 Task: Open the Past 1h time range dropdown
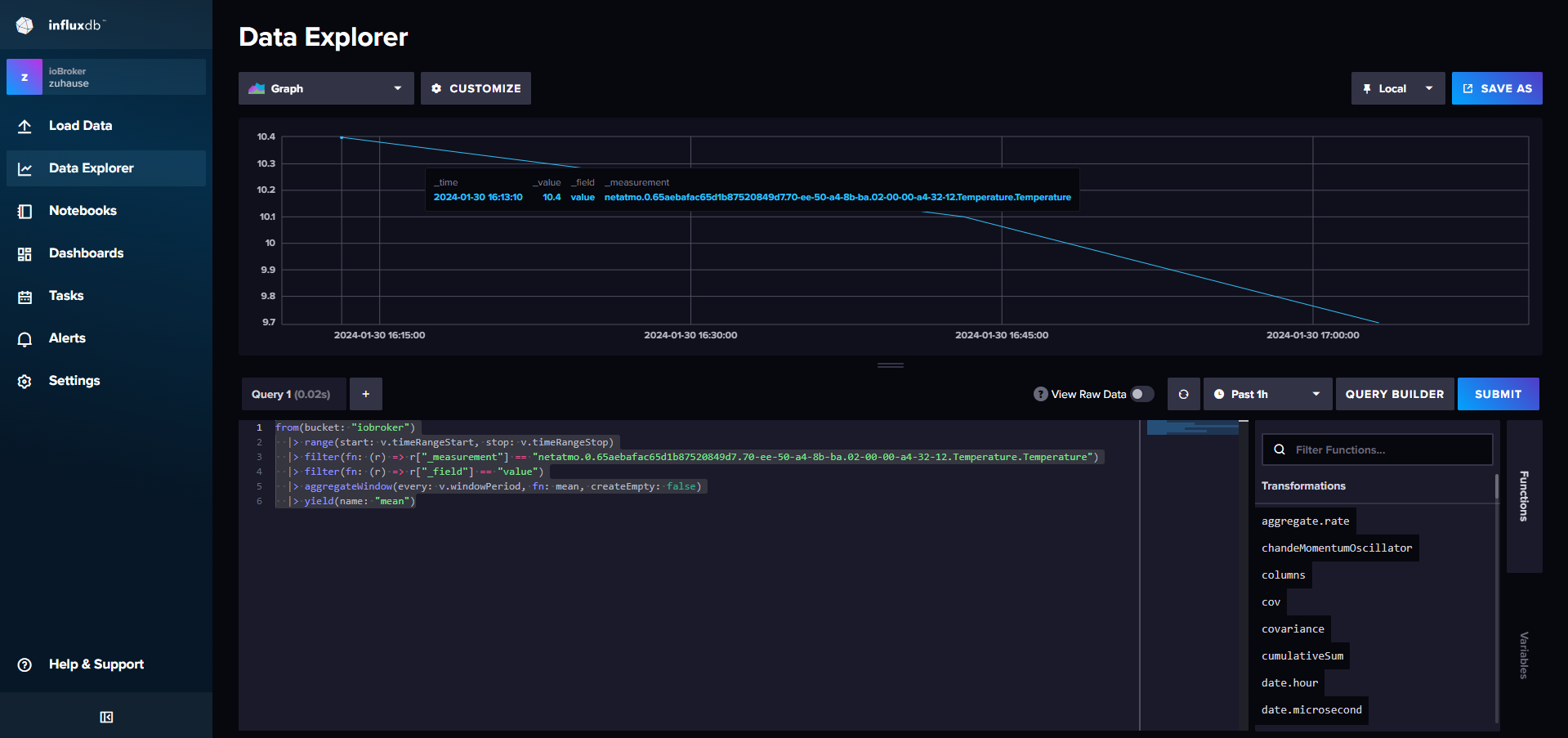[x=1268, y=394]
